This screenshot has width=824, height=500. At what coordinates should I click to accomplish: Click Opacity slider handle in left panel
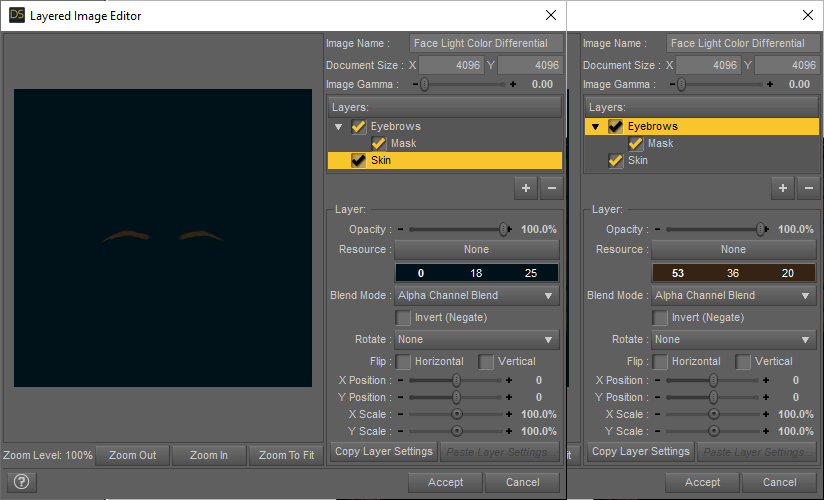point(503,229)
